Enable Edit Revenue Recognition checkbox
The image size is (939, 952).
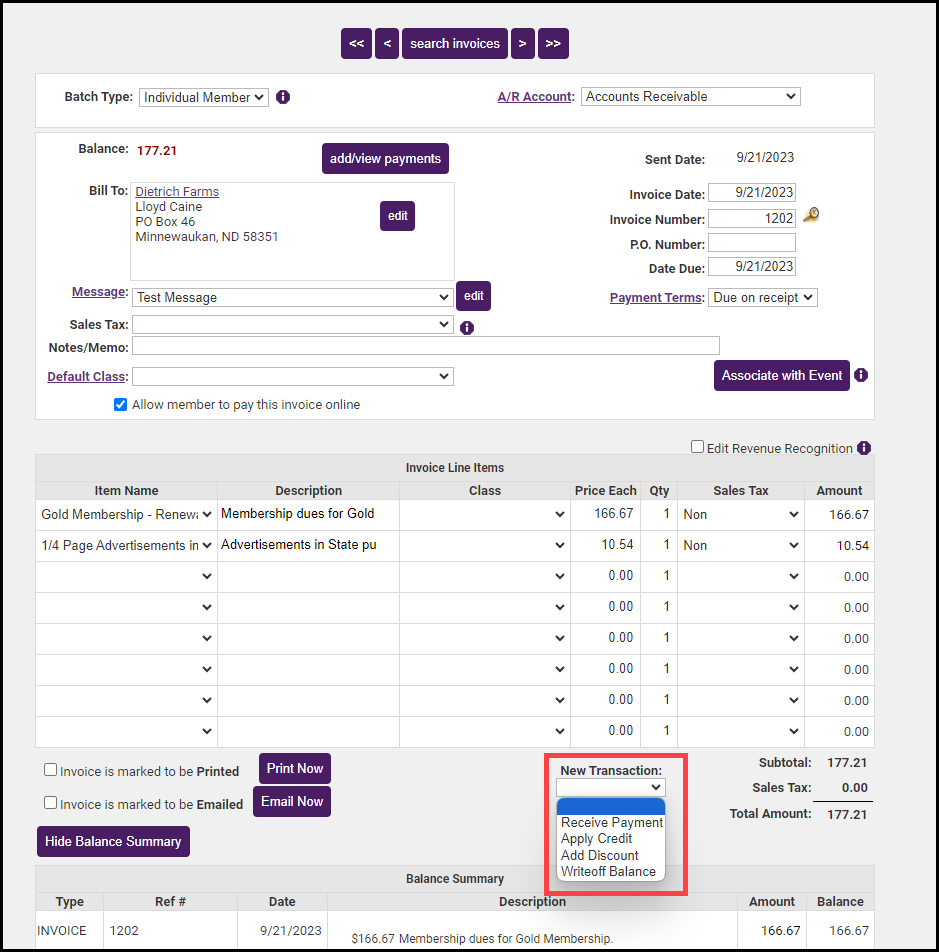[698, 447]
